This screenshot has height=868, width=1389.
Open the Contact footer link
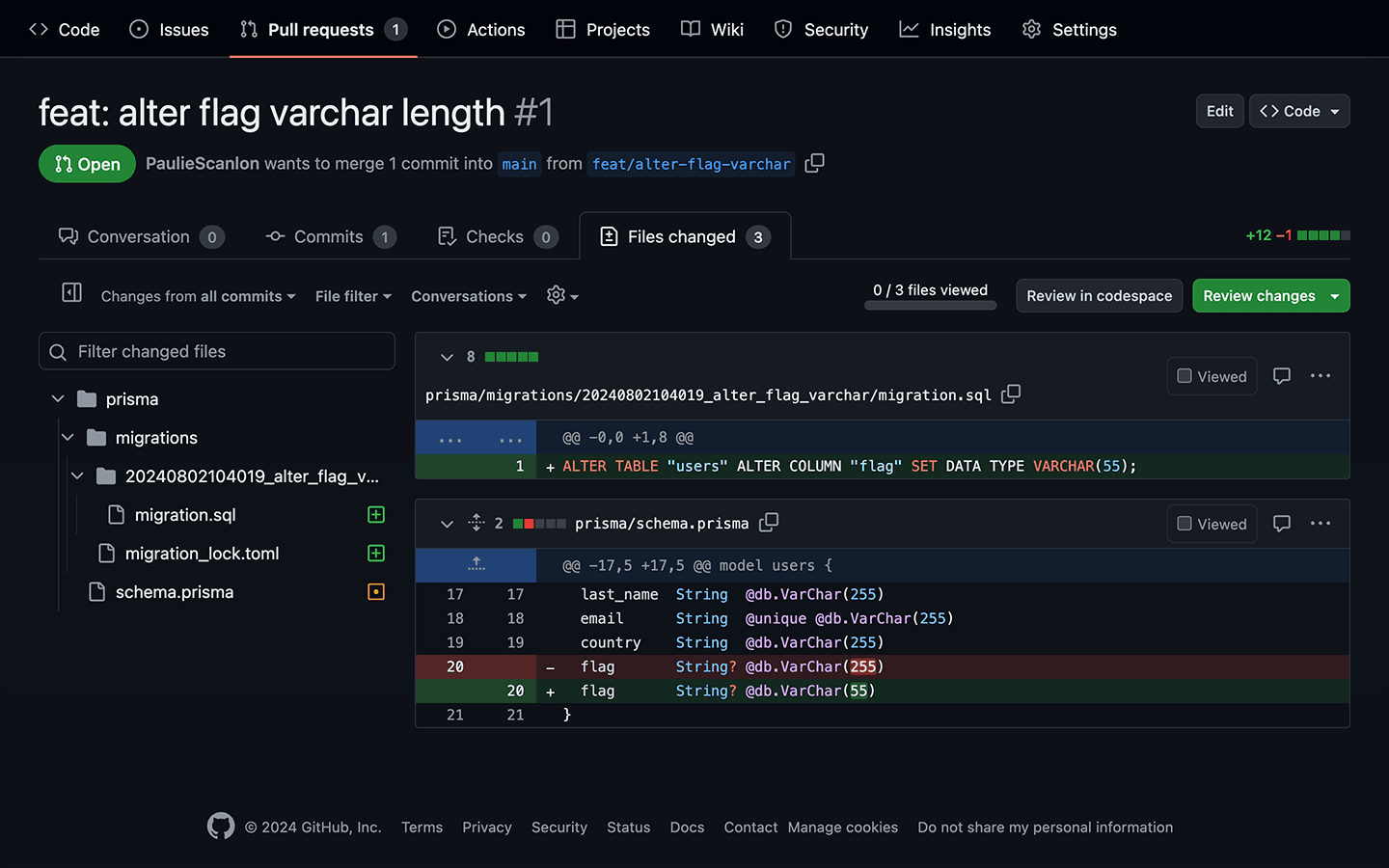coord(750,827)
